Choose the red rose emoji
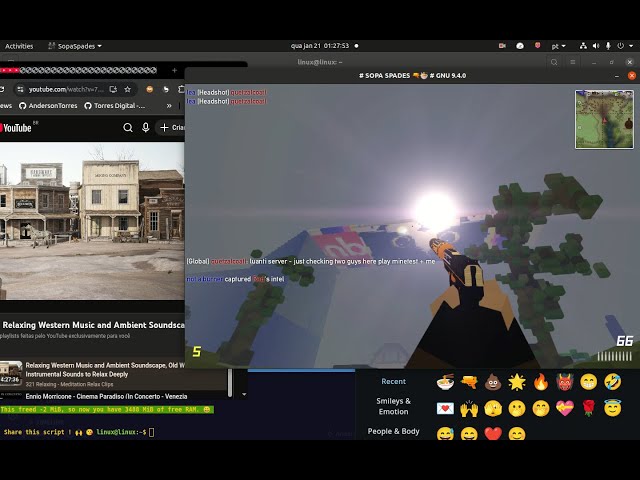This screenshot has width=640, height=480. [x=589, y=408]
